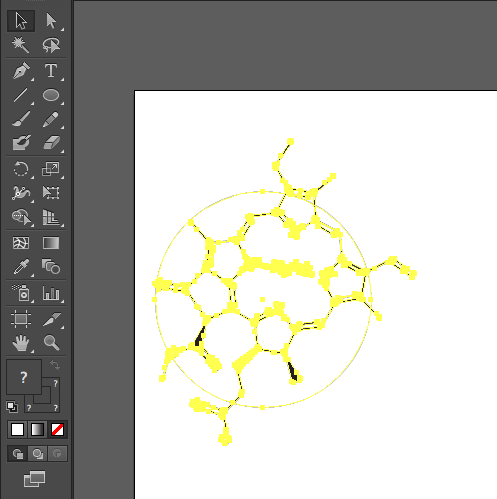Reset to default fill and stroke

pos(12,407)
